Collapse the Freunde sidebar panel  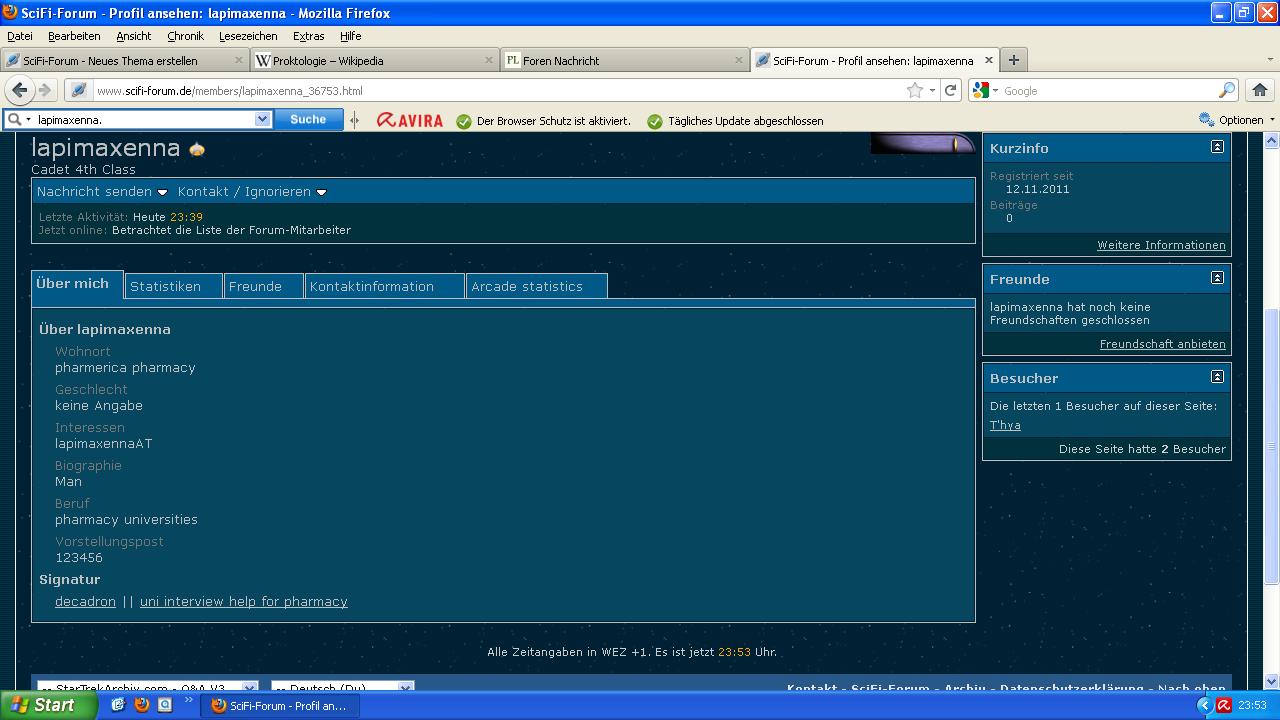point(1217,278)
